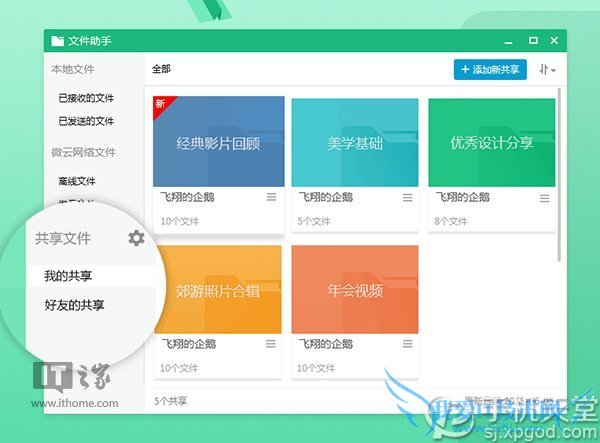Click the 微云网络文件 section header
Image resolution: width=600 pixels, height=443 pixels.
click(83, 152)
